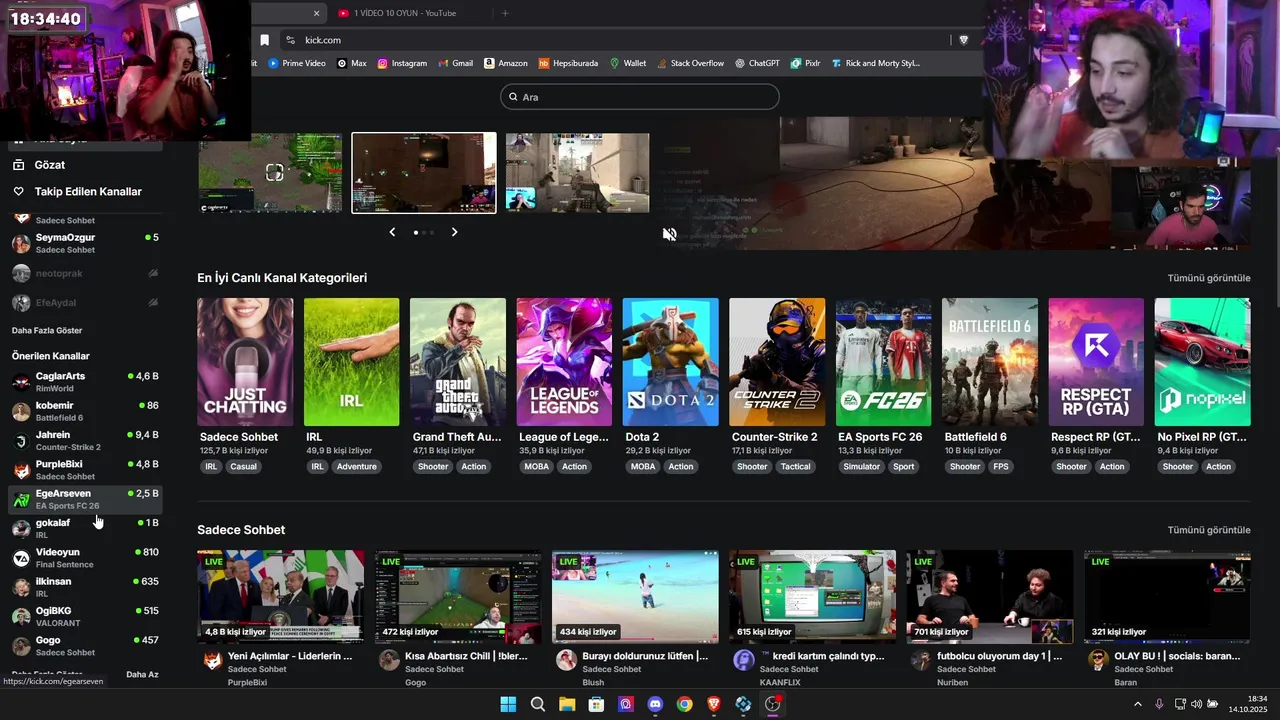Open CaglarArts channel in sidebar

(85, 382)
